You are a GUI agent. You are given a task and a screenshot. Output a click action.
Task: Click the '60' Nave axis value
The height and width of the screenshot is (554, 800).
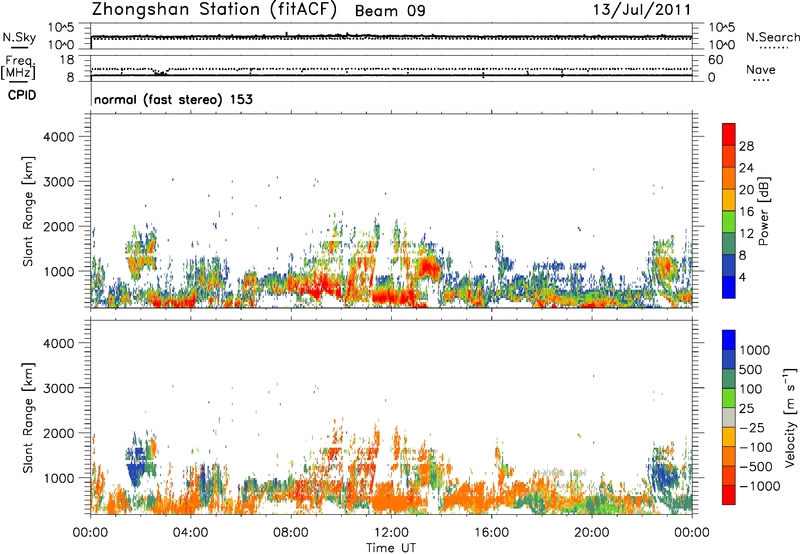[x=715, y=60]
